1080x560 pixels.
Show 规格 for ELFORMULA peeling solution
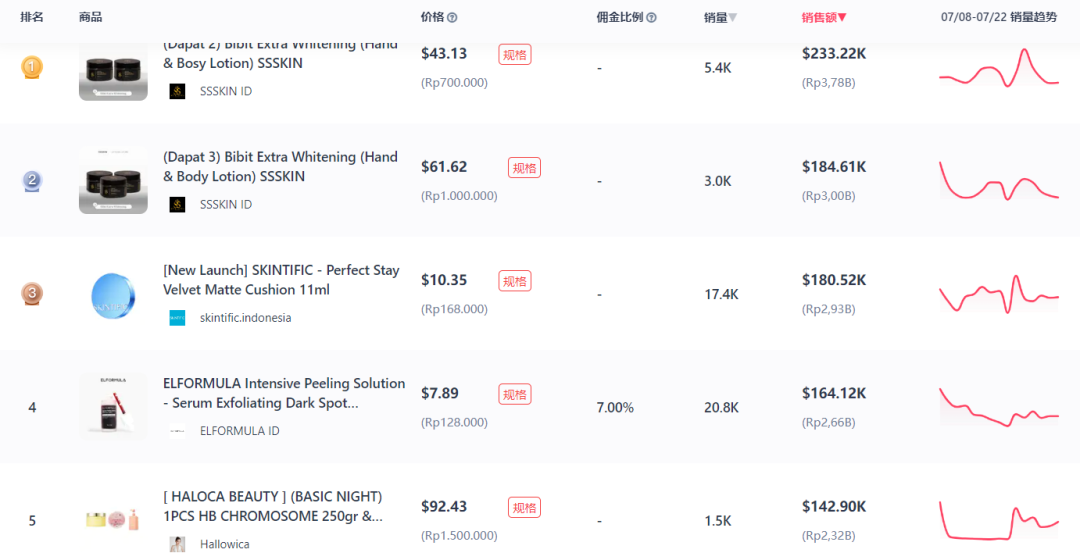coord(515,394)
